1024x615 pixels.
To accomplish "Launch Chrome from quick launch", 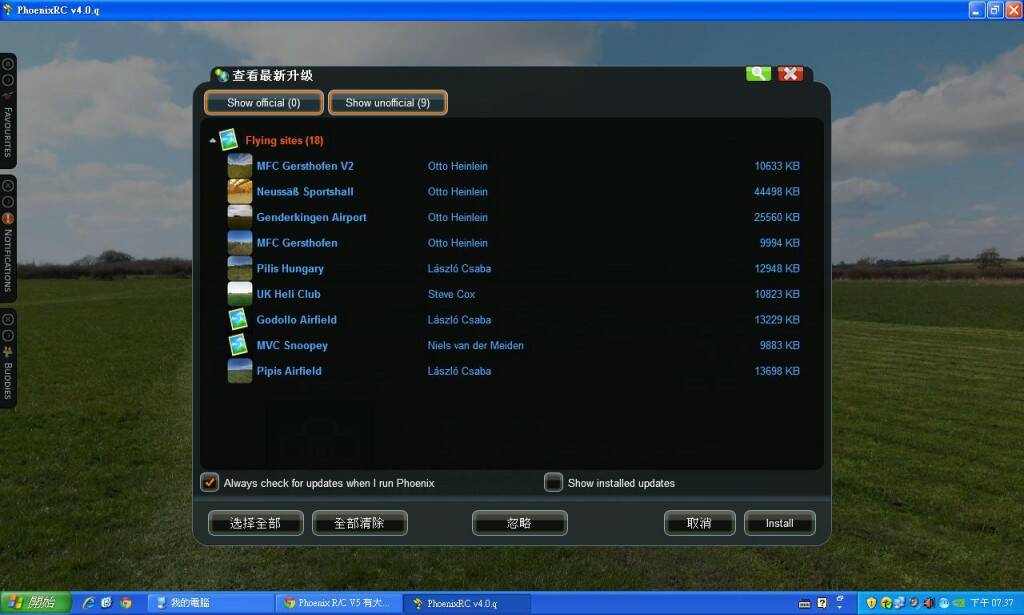I will (x=125, y=603).
